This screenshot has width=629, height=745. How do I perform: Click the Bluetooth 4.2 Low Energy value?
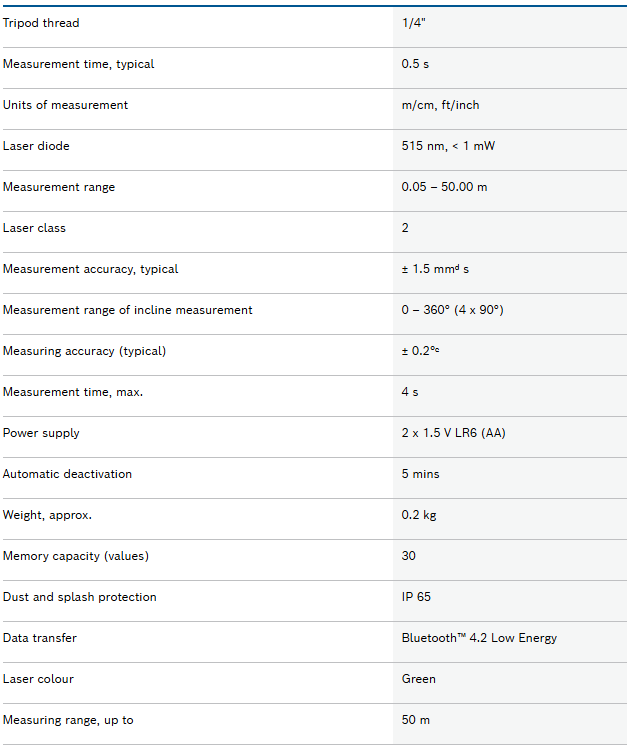click(479, 638)
